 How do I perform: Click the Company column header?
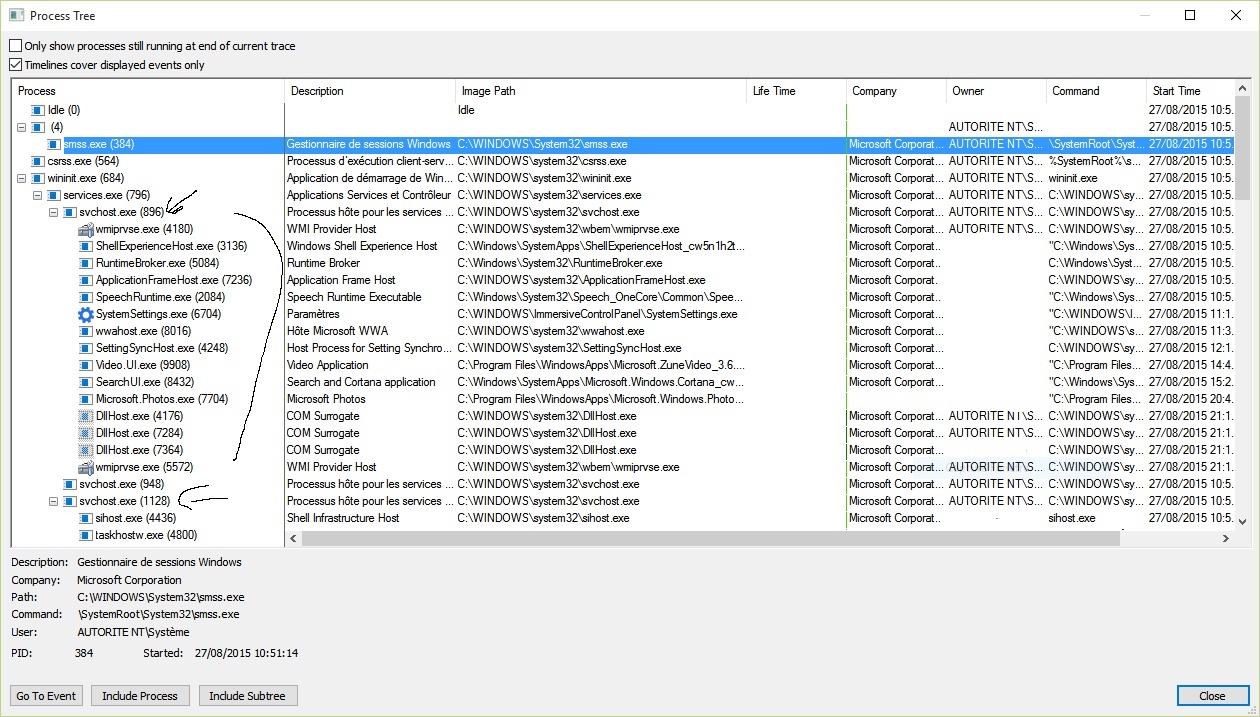tap(896, 91)
